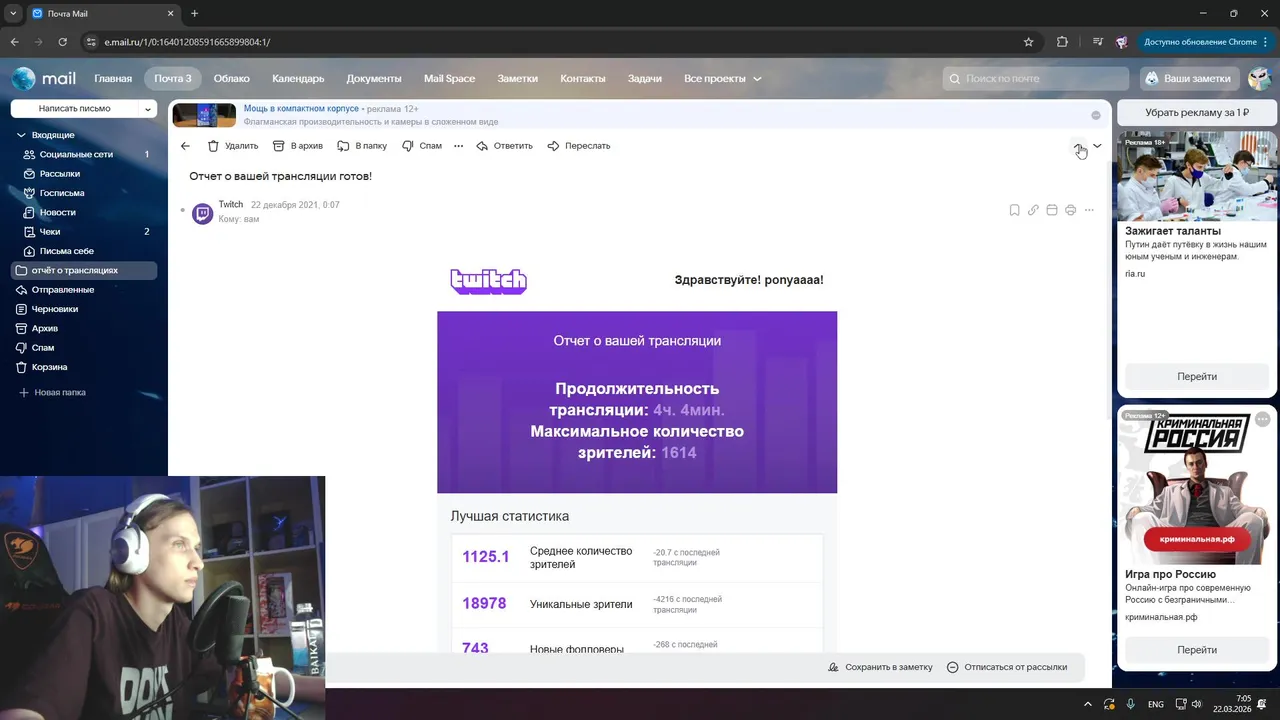Image resolution: width=1280 pixels, height=720 pixels.
Task: Open the Чеки folder
Action: point(84,232)
